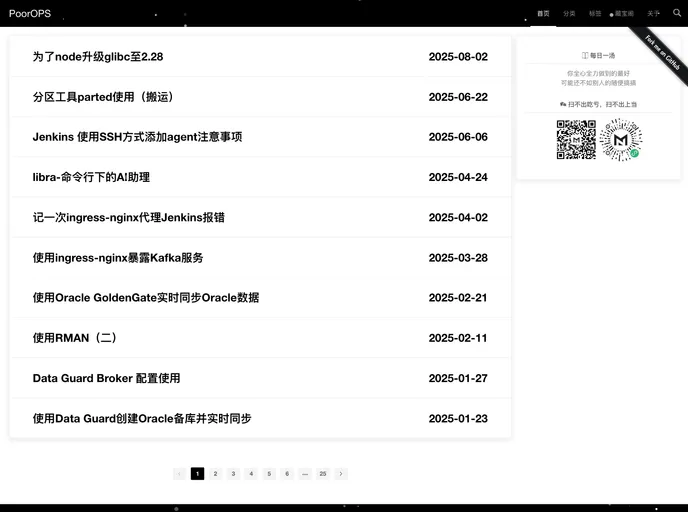Click the Fork me on GitHub ribbon
Viewport: 688px width, 512px height.
[662, 53]
